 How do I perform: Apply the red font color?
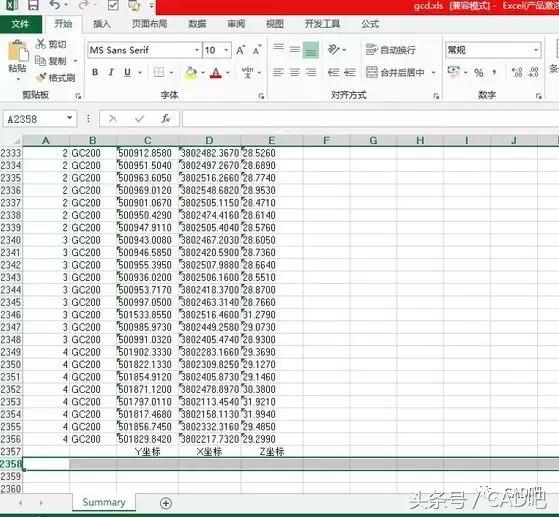pos(216,73)
